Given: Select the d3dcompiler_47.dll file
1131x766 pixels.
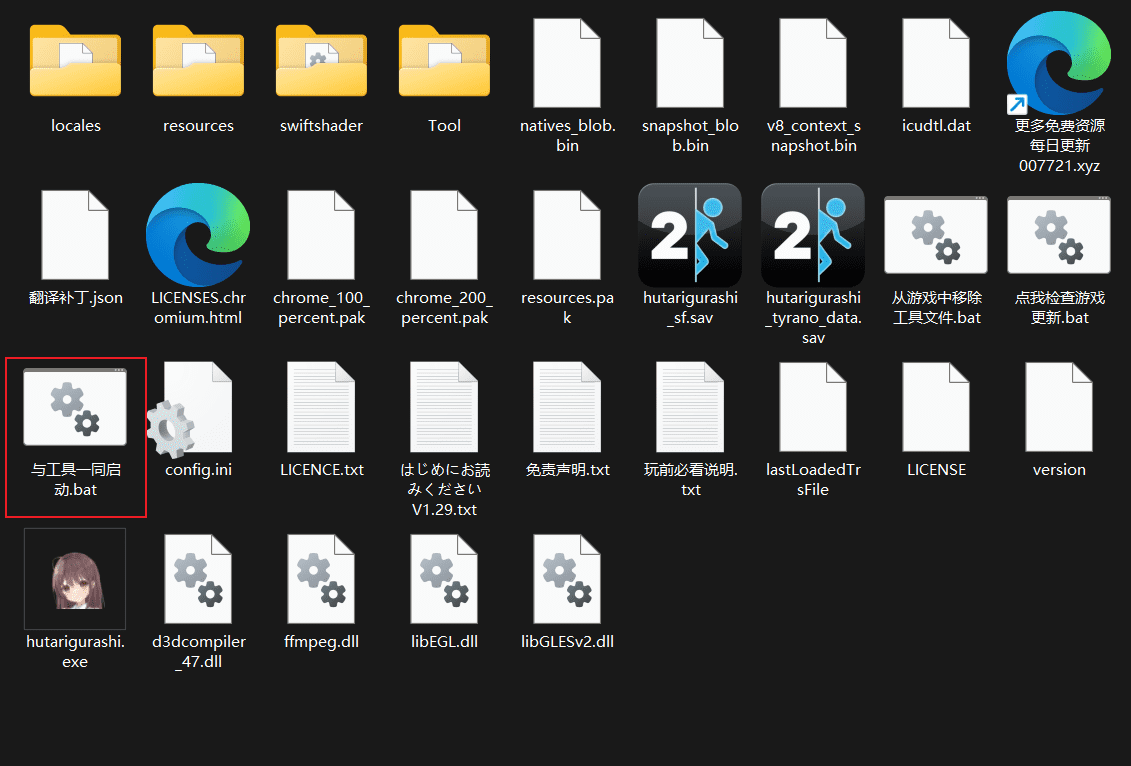Looking at the screenshot, I should [198, 579].
